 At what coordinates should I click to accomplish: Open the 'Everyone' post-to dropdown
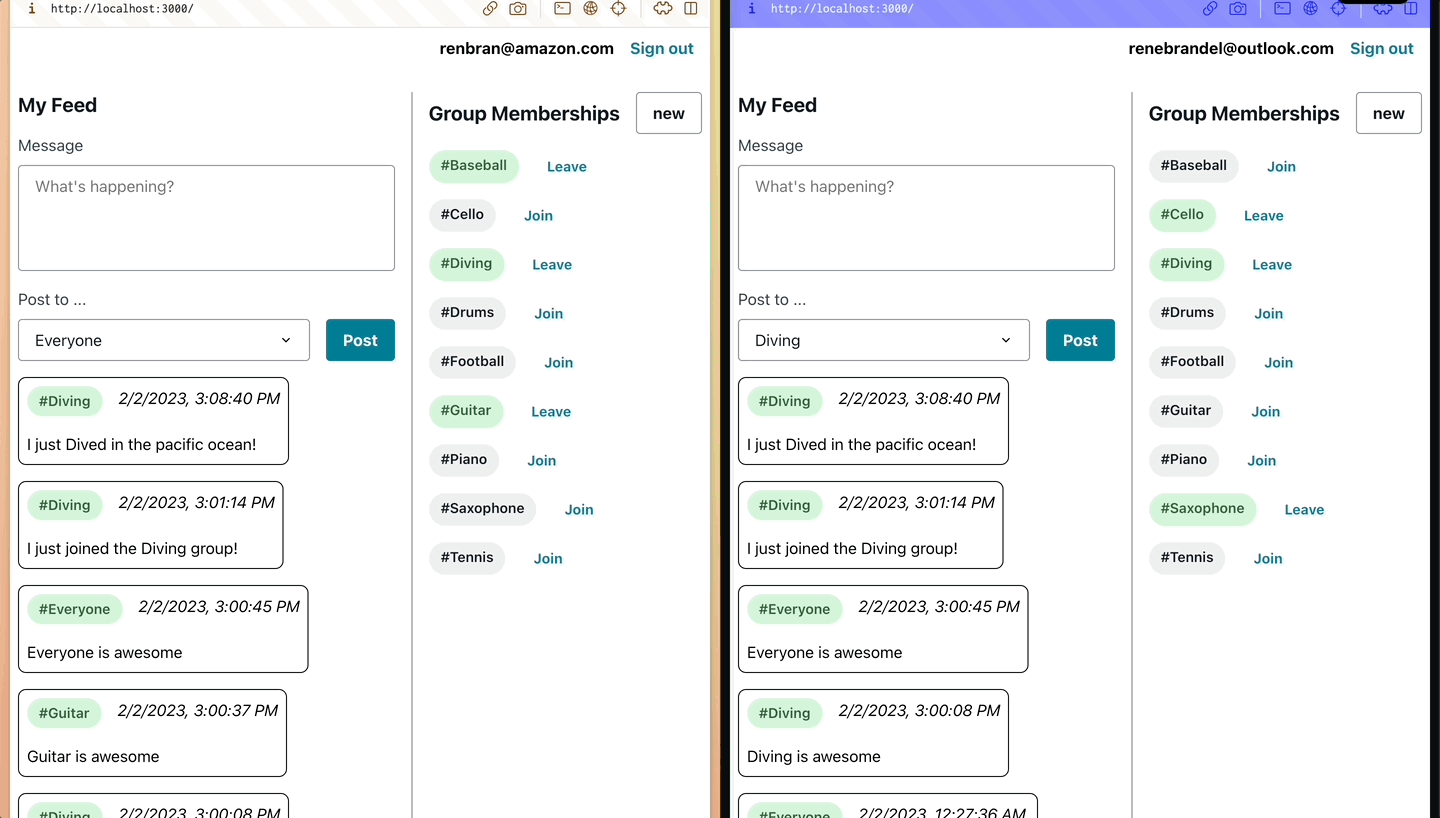(163, 340)
